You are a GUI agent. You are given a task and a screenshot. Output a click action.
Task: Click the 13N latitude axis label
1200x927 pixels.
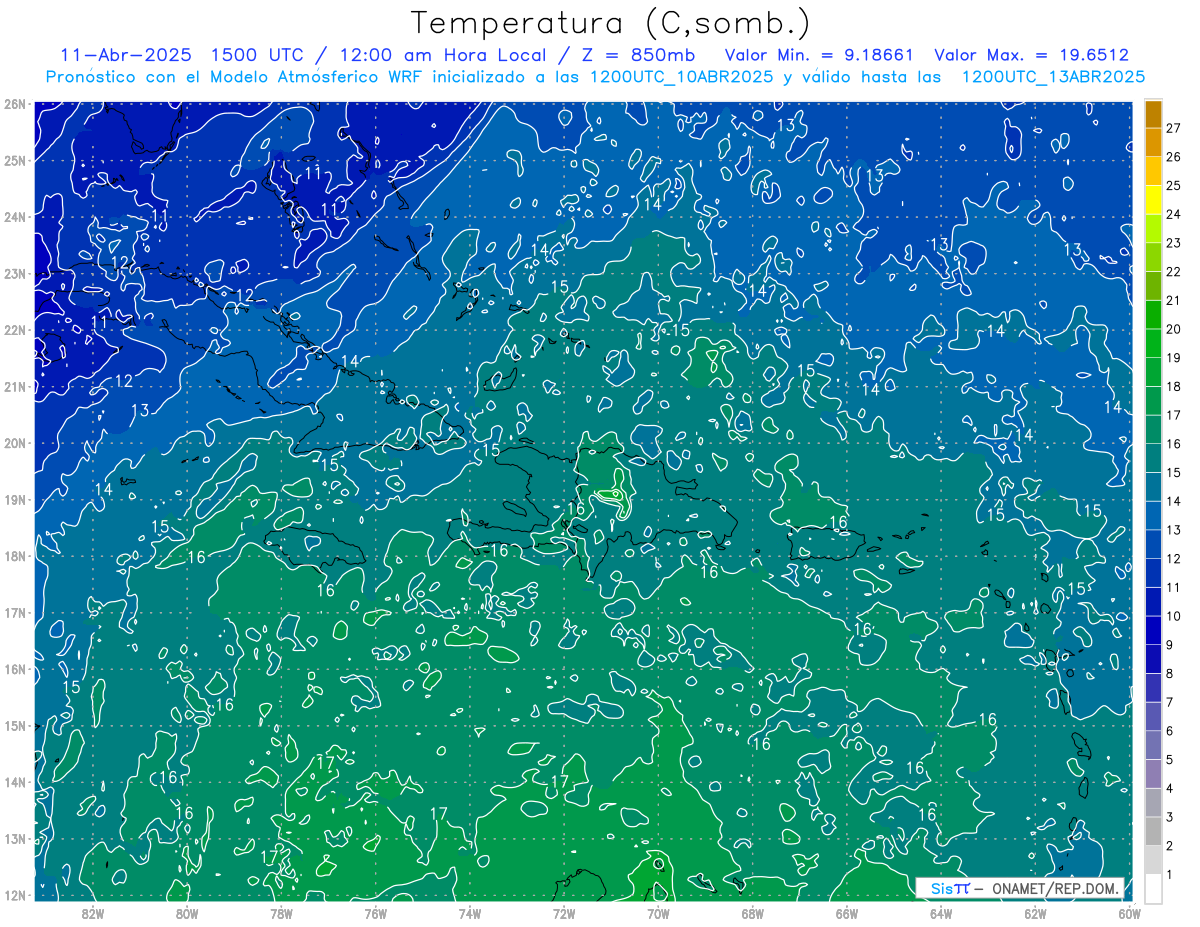coord(14,838)
